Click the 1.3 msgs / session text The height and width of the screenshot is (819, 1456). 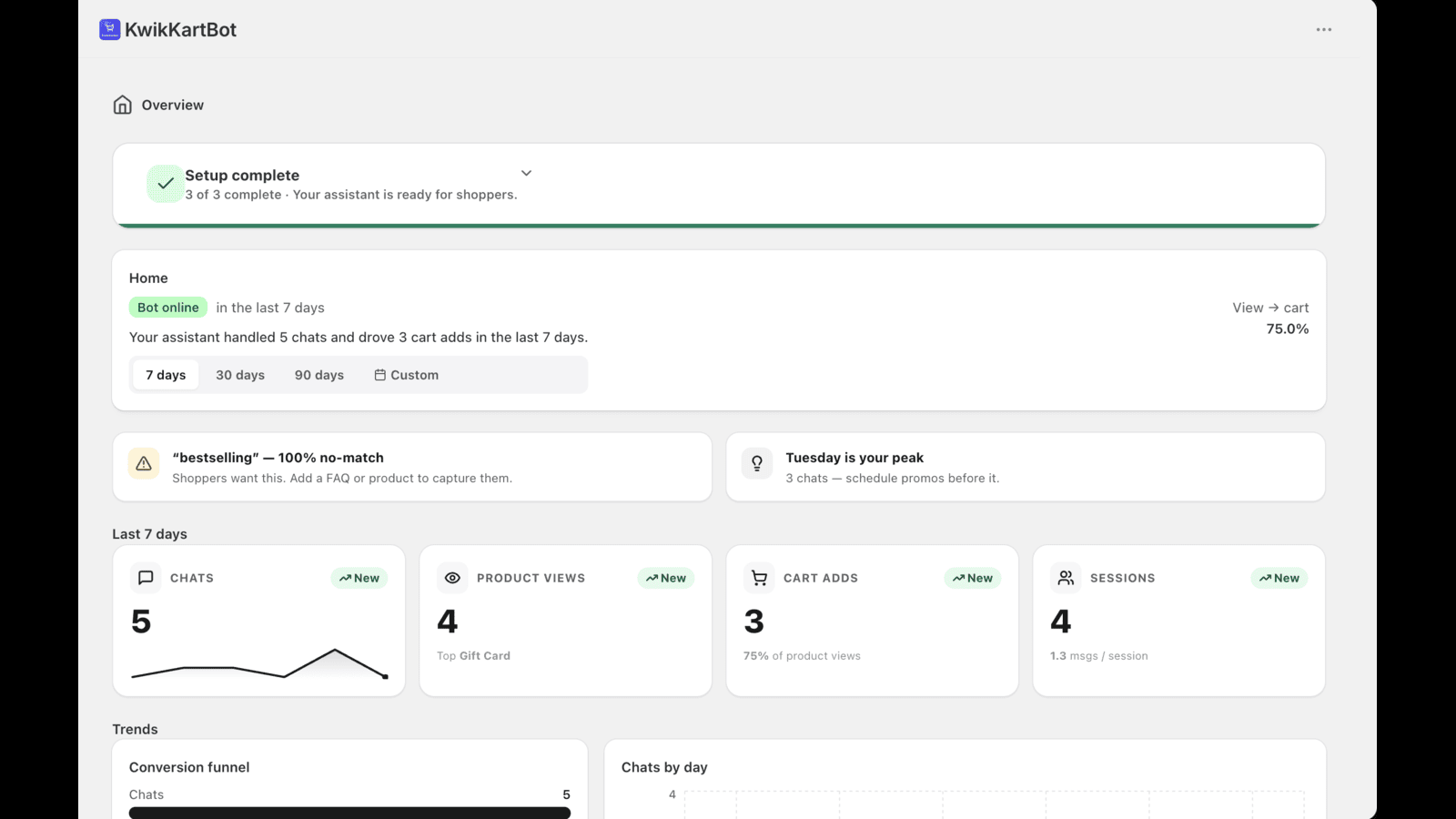1099,656
